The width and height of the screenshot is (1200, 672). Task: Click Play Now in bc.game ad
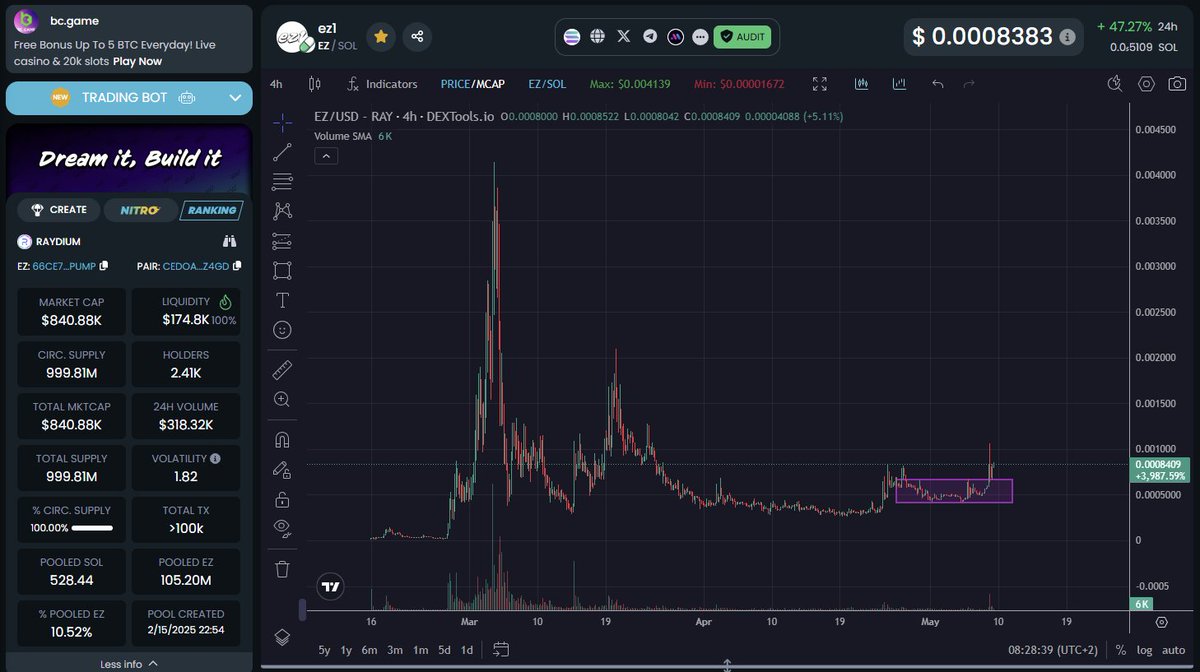[138, 61]
